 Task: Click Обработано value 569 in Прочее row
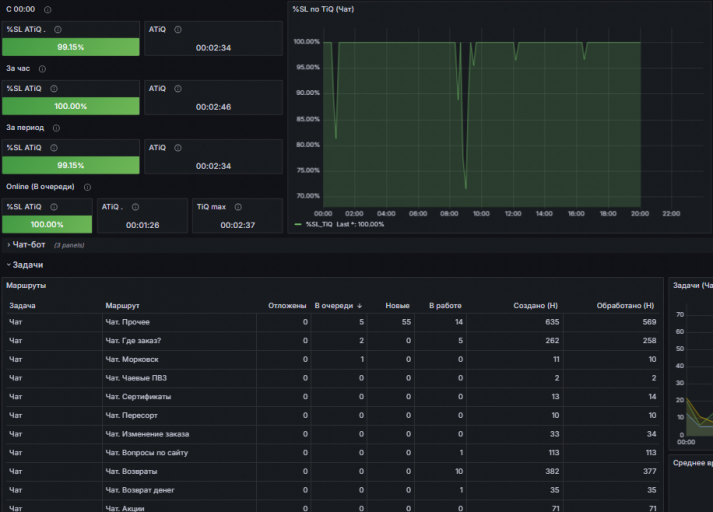pyautogui.click(x=649, y=322)
